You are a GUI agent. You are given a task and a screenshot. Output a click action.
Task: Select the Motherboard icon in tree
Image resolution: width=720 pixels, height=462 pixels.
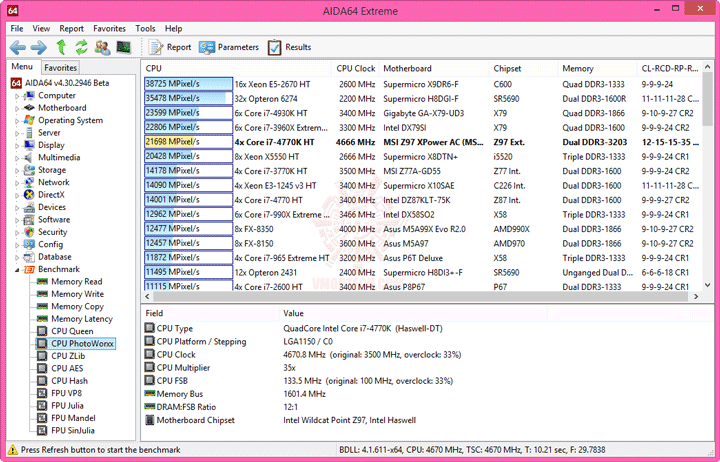(x=29, y=108)
